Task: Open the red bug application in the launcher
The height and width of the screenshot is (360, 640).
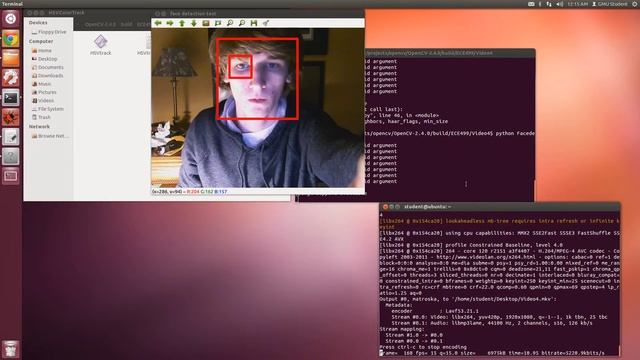Action: [x=11, y=117]
